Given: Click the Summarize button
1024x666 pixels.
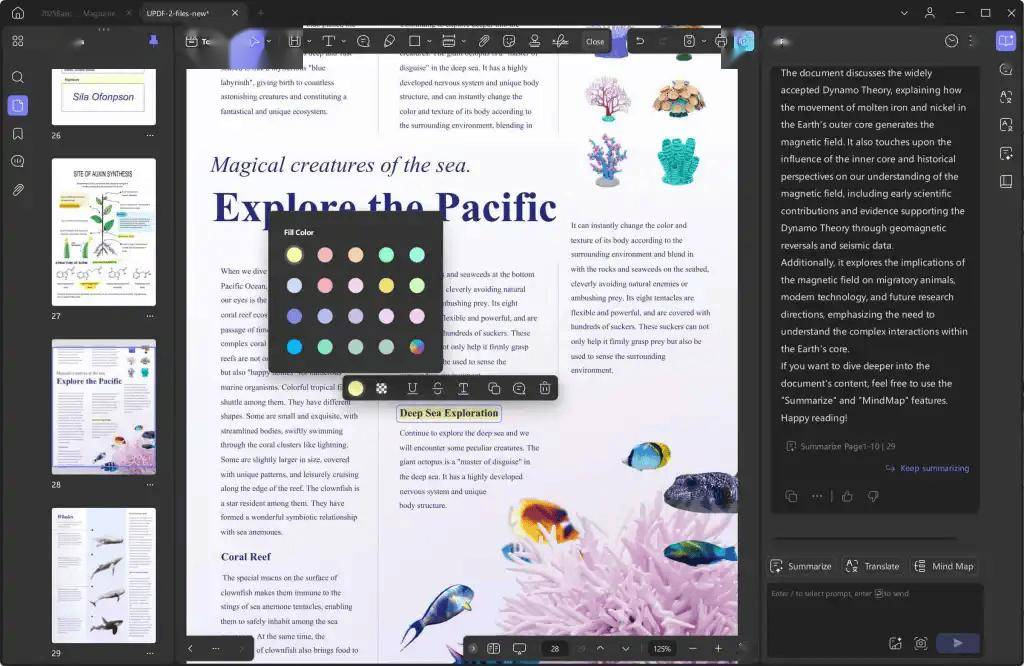Looking at the screenshot, I should [801, 566].
